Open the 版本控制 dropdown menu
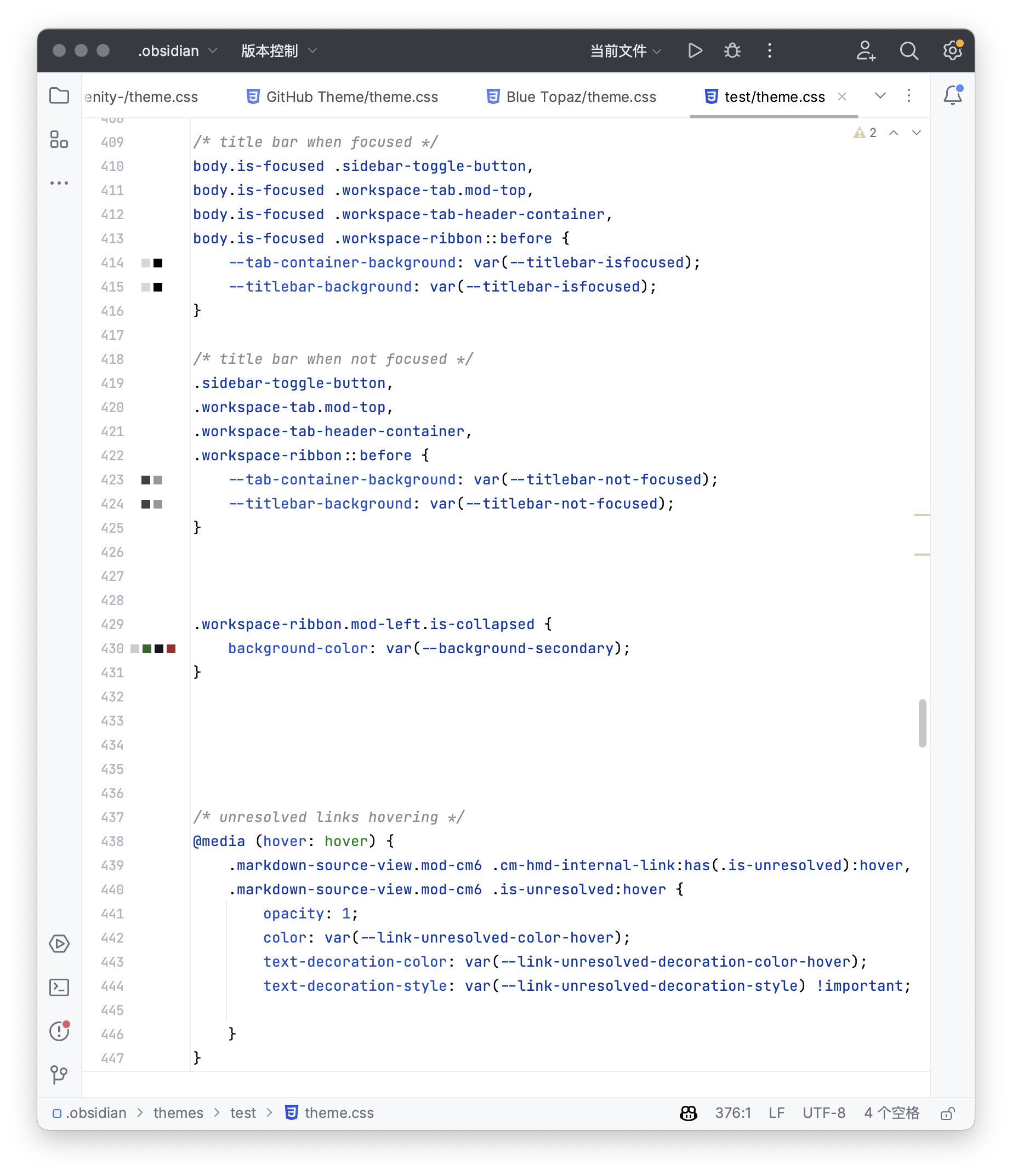Screen dimensions: 1012x1176 point(278,51)
